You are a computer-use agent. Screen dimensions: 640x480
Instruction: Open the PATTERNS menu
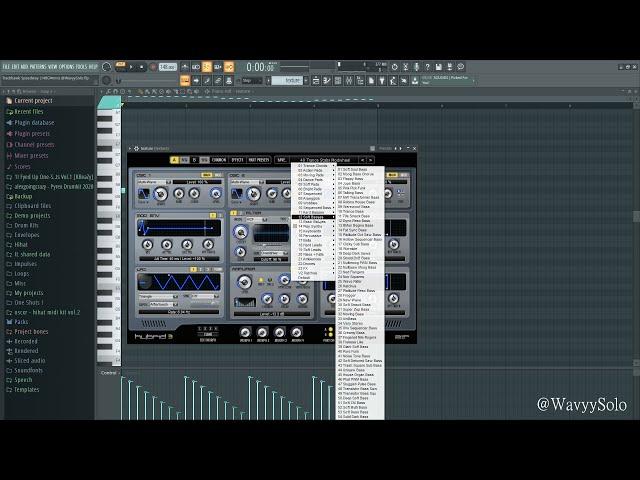click(x=38, y=67)
